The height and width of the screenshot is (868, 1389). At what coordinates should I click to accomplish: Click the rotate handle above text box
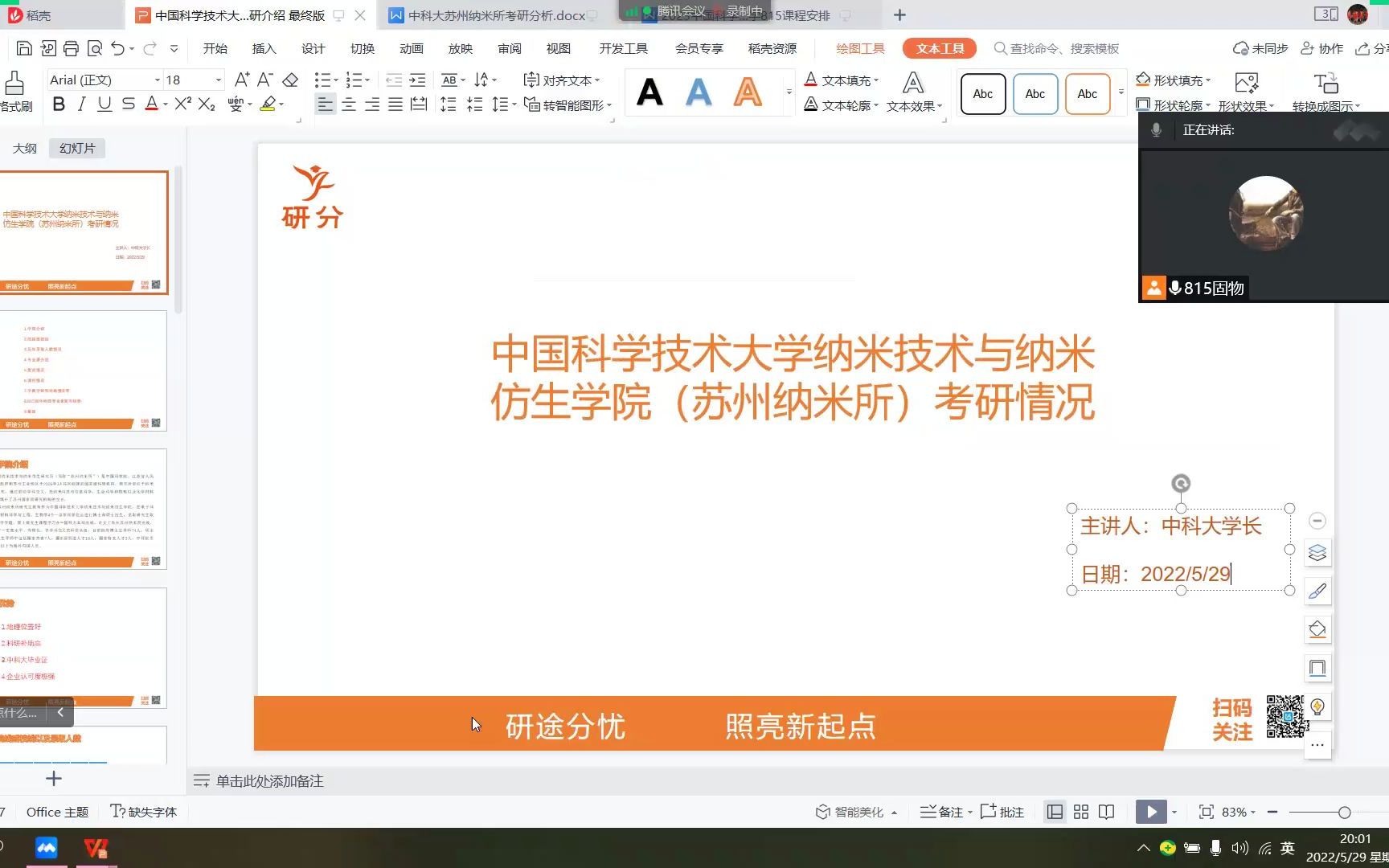[1181, 483]
